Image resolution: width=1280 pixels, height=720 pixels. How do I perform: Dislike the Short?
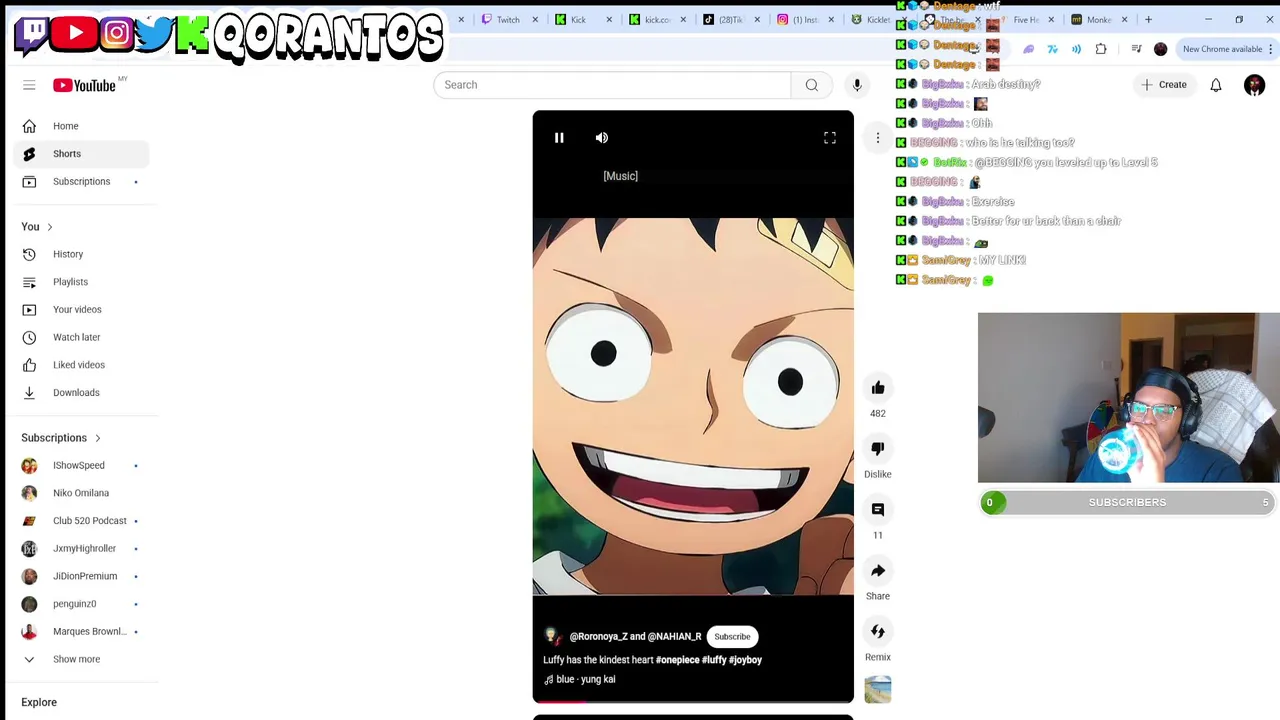point(878,449)
